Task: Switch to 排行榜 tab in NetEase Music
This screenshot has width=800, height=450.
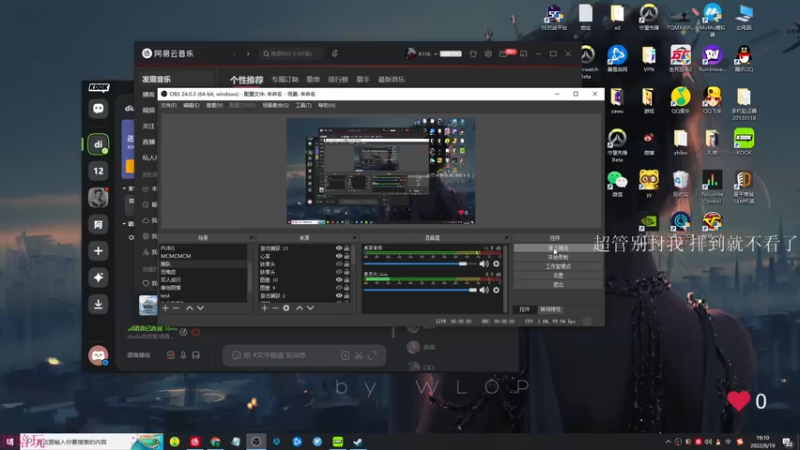Action: tap(338, 80)
